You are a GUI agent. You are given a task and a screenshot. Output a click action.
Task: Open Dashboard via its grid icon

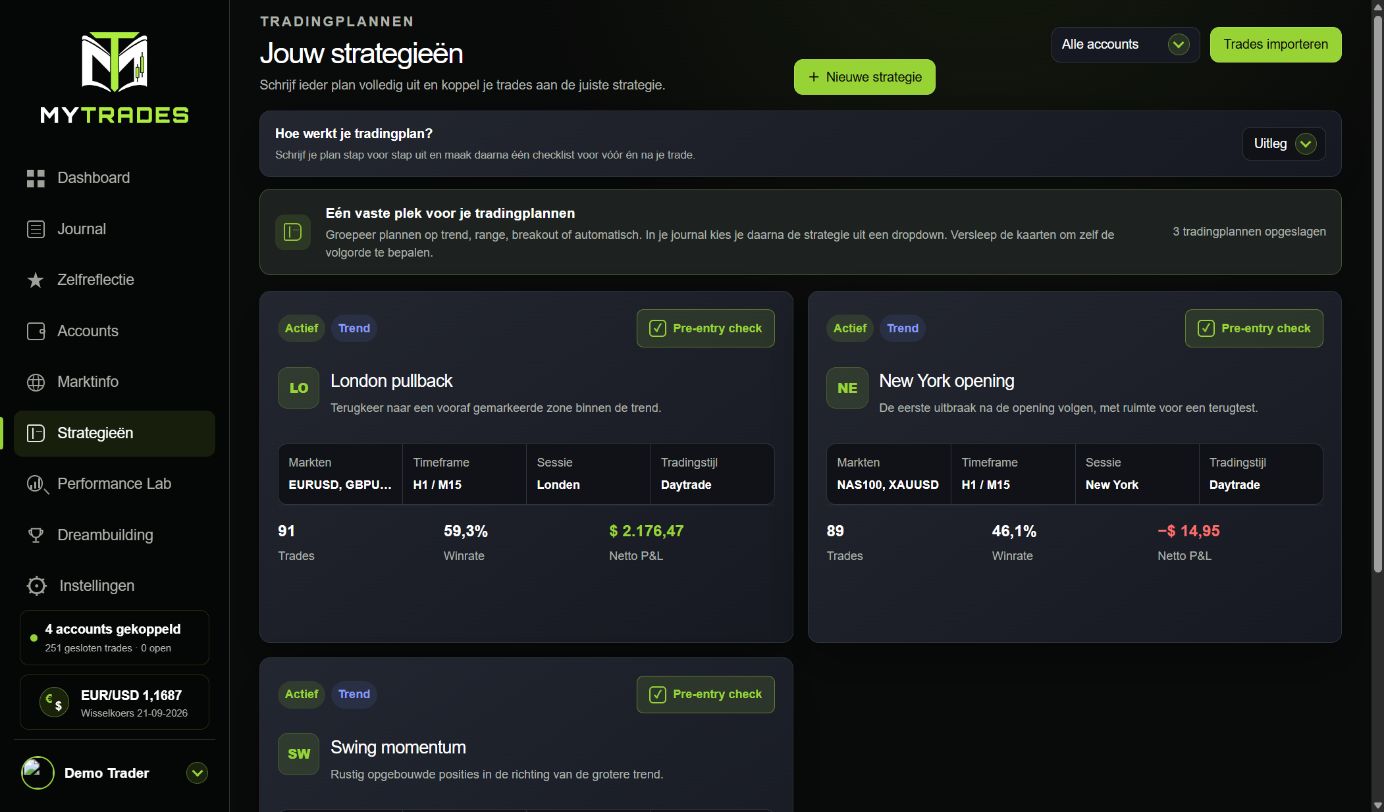(x=36, y=178)
